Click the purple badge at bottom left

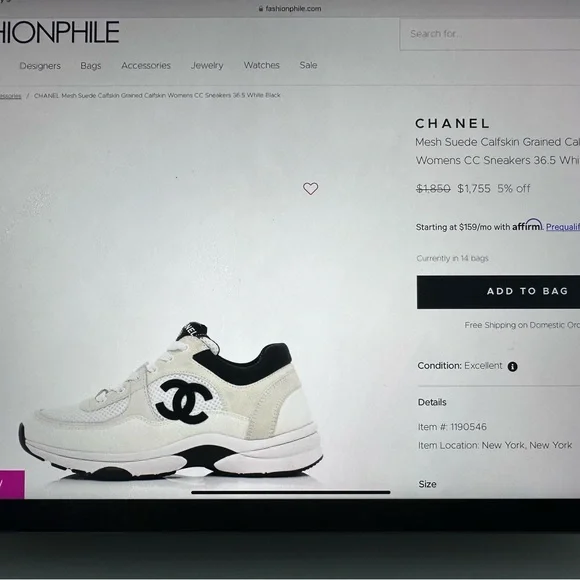pos(12,484)
